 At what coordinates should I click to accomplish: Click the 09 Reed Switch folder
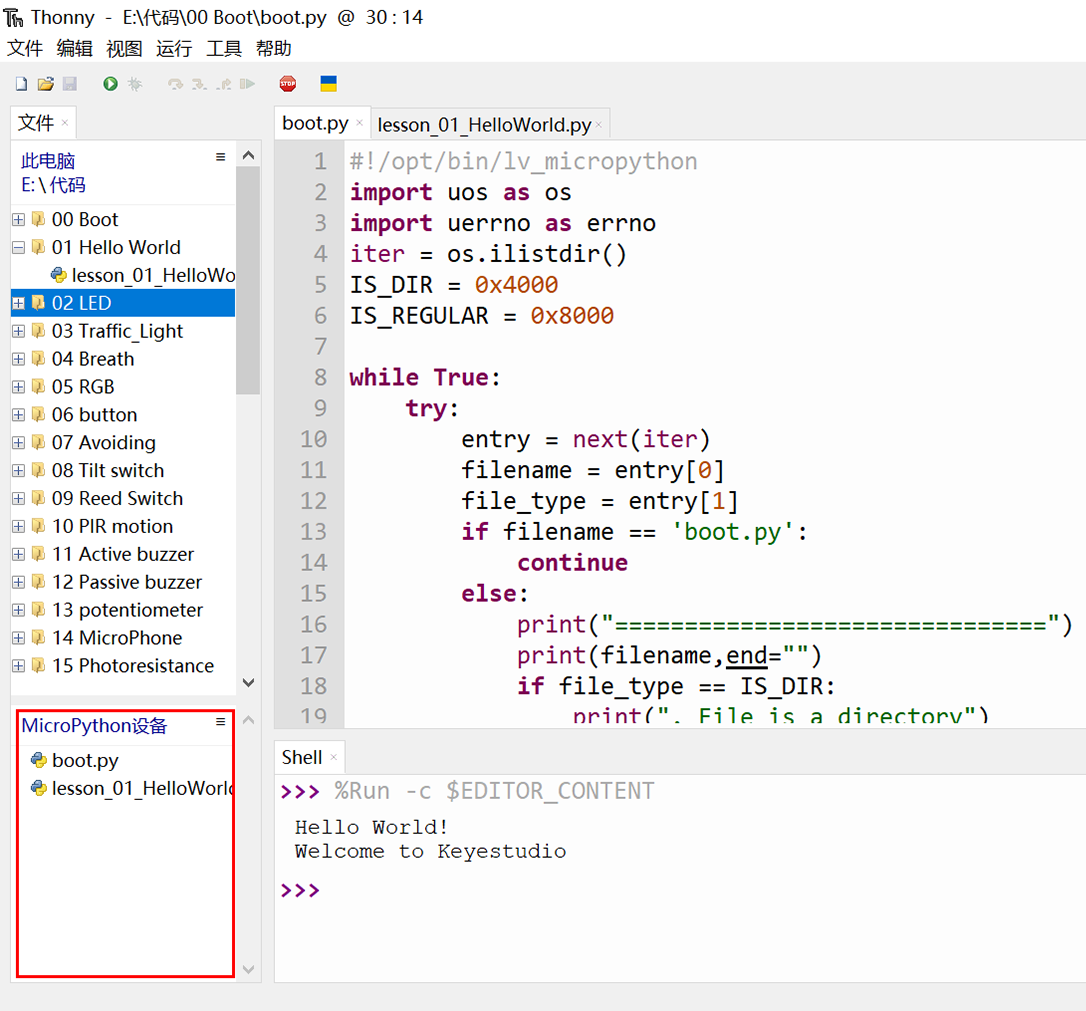[117, 498]
